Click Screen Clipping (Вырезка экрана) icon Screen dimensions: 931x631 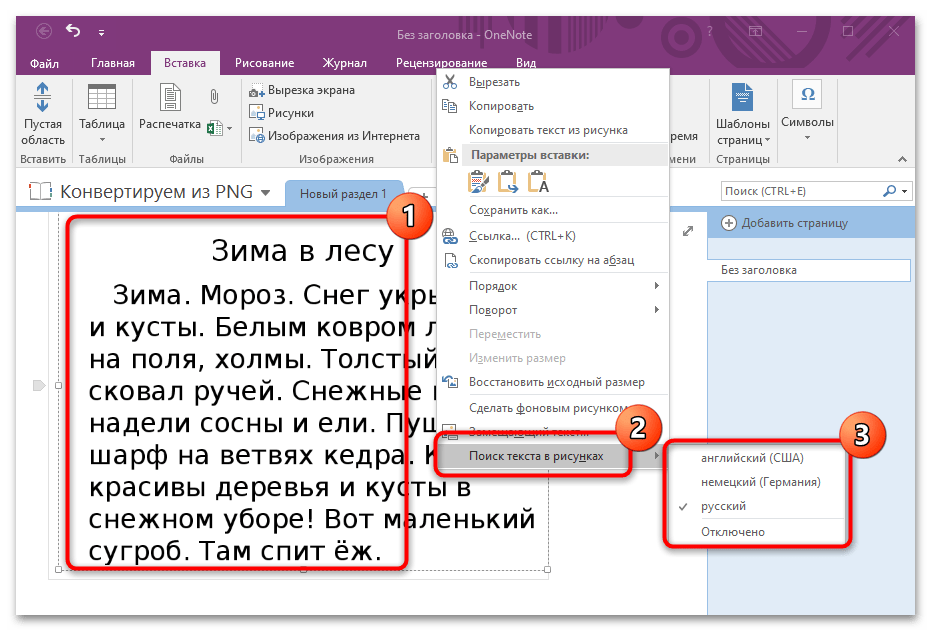tap(257, 90)
